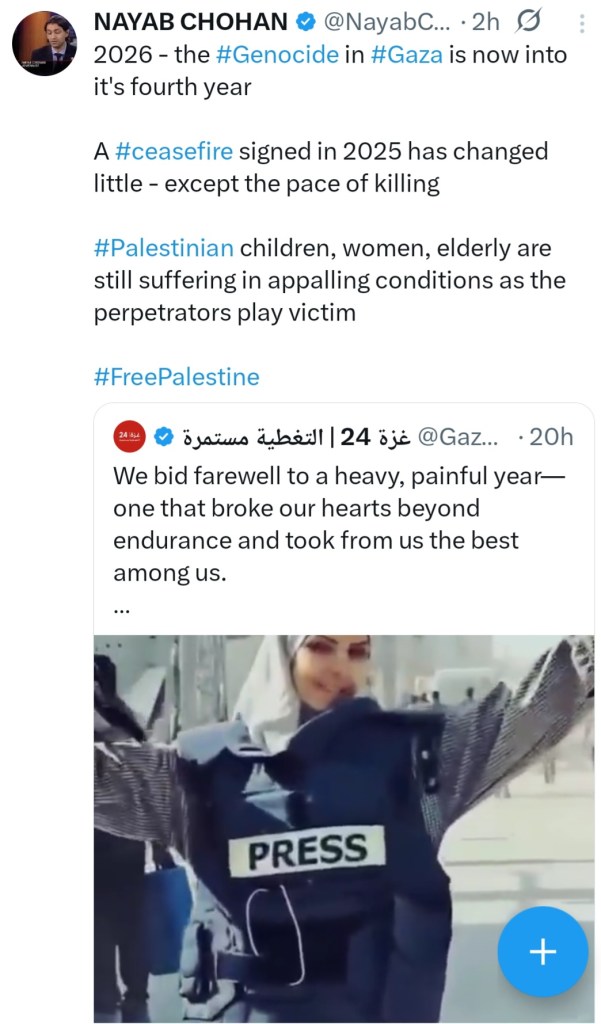Viewport: 601px width, 1024px height.
Task: Open the three-dot more options menu
Action: 580,20
